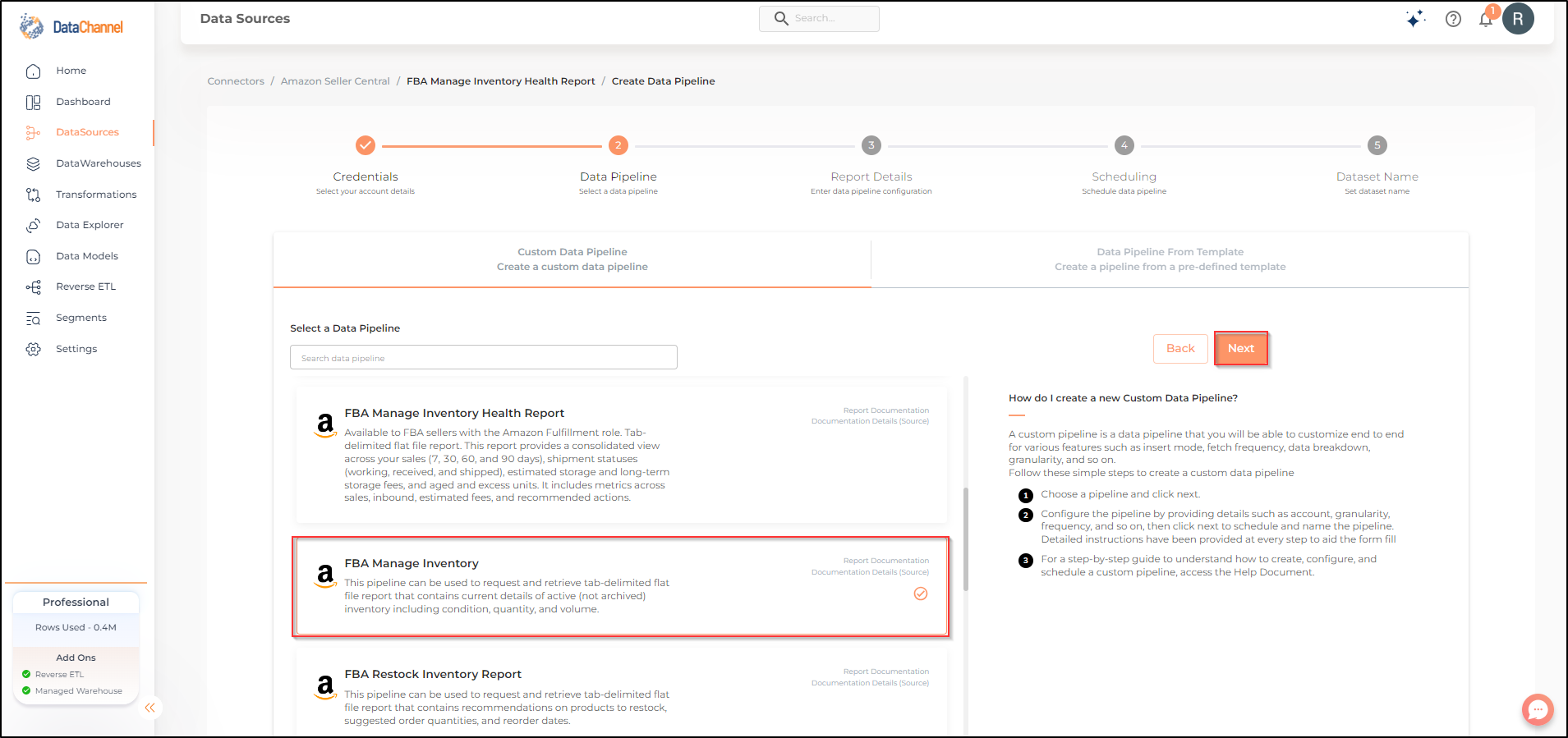Click the top Search box
The height and width of the screenshot is (738, 1568).
click(x=819, y=19)
